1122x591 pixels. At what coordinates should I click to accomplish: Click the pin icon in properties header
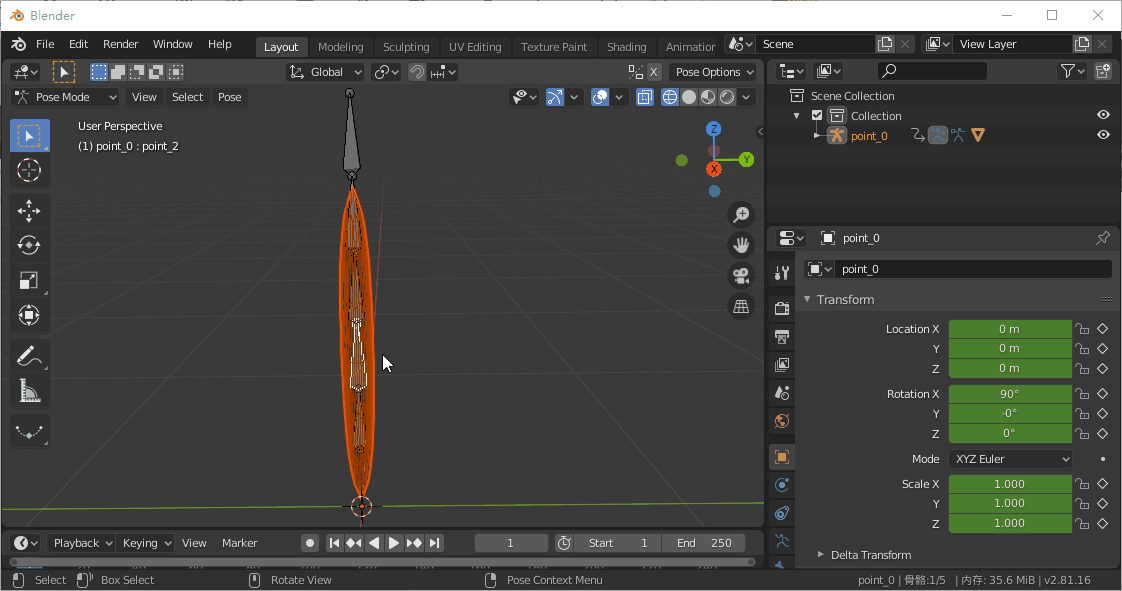[1103, 238]
